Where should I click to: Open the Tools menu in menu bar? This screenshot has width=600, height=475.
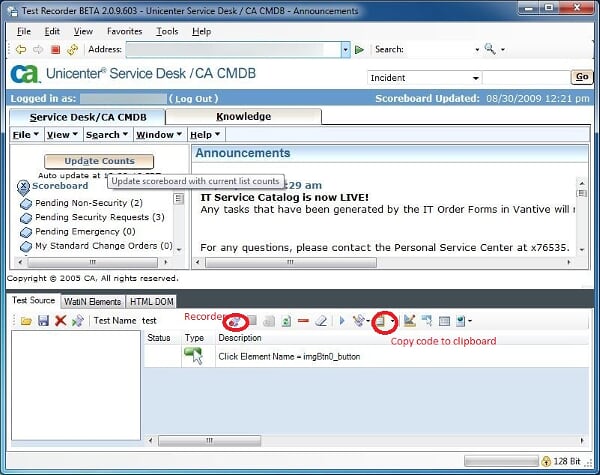[167, 31]
